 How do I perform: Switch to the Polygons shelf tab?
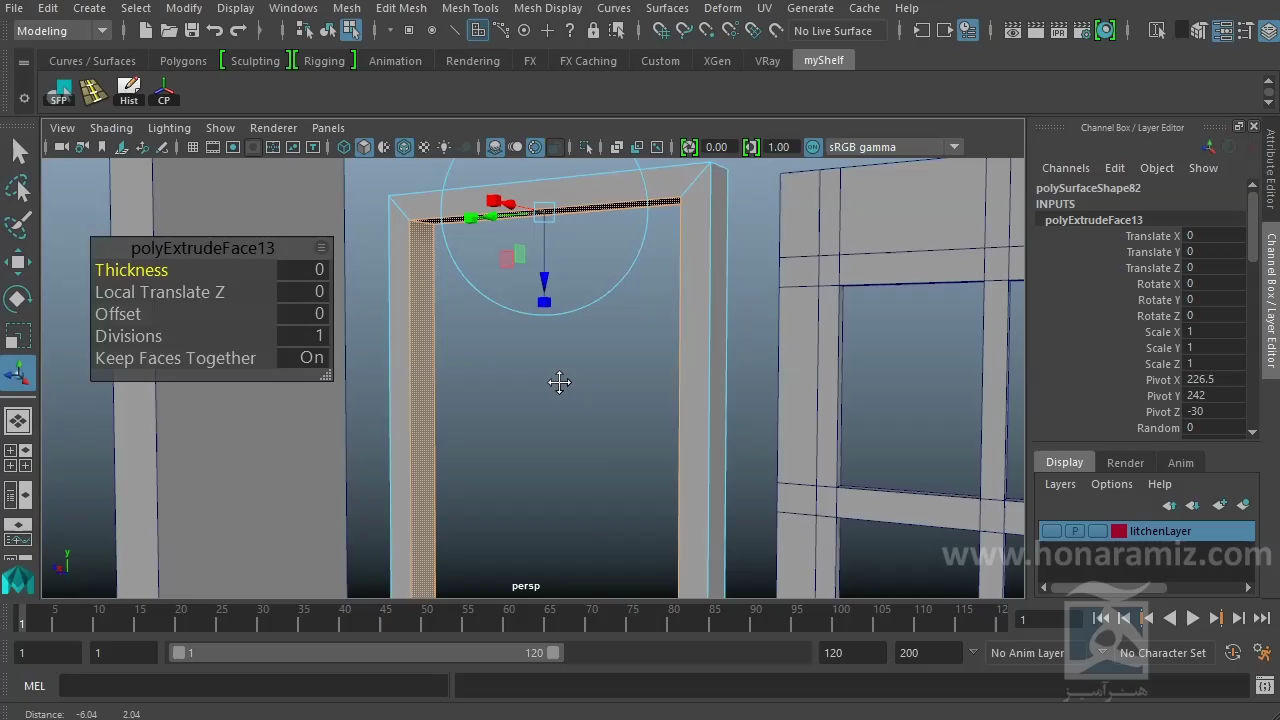183,61
